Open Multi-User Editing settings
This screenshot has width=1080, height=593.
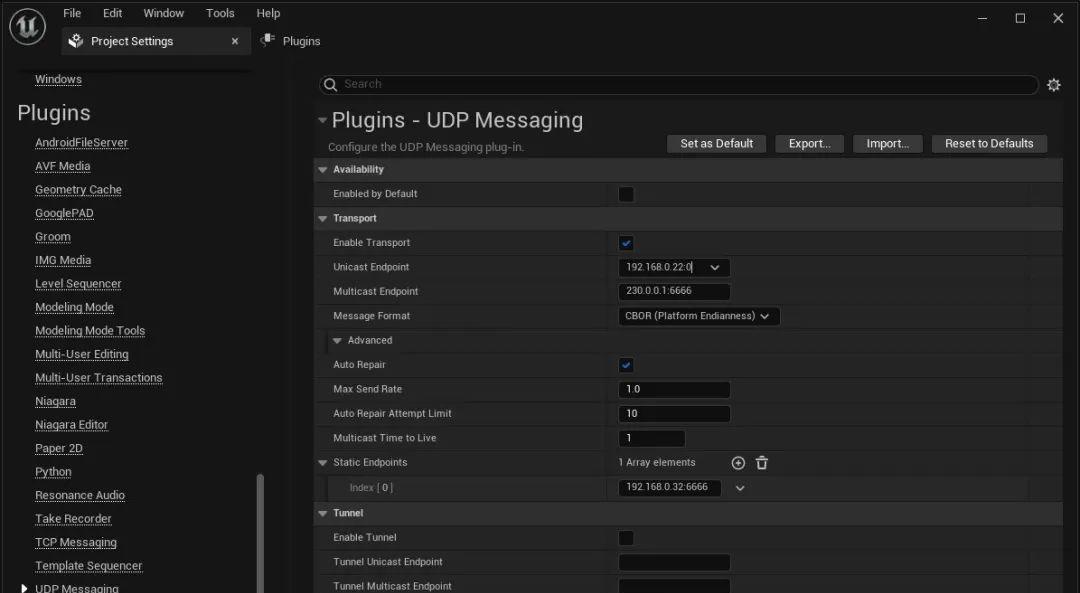82,354
